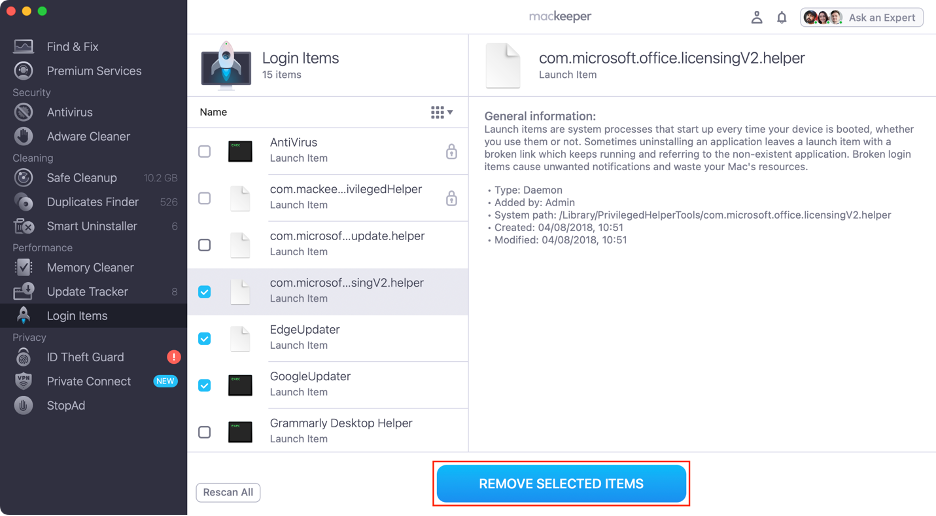Image resolution: width=936 pixels, height=516 pixels.
Task: Select Grammarly Desktop Helper item name
Action: click(341, 423)
